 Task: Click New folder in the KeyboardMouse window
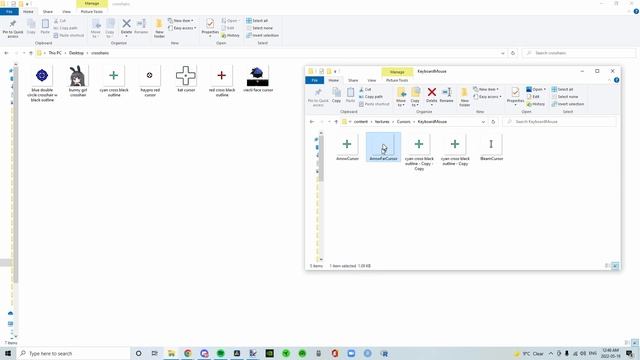pyautogui.click(x=464, y=97)
